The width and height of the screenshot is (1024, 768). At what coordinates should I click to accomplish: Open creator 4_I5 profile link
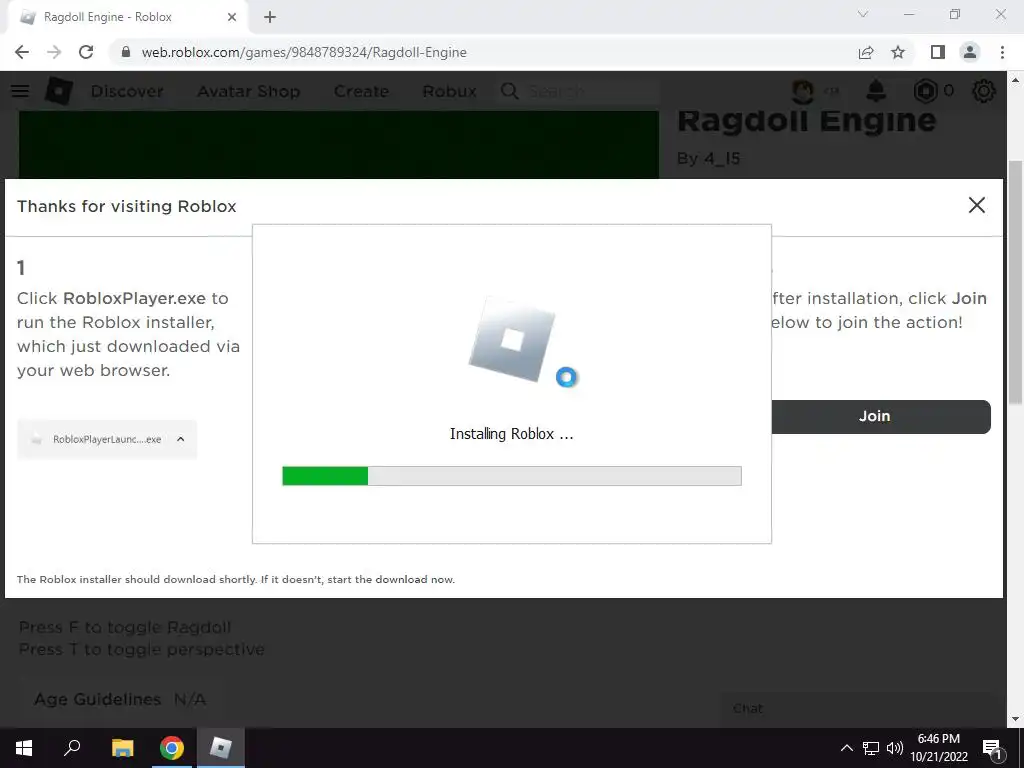(722, 159)
